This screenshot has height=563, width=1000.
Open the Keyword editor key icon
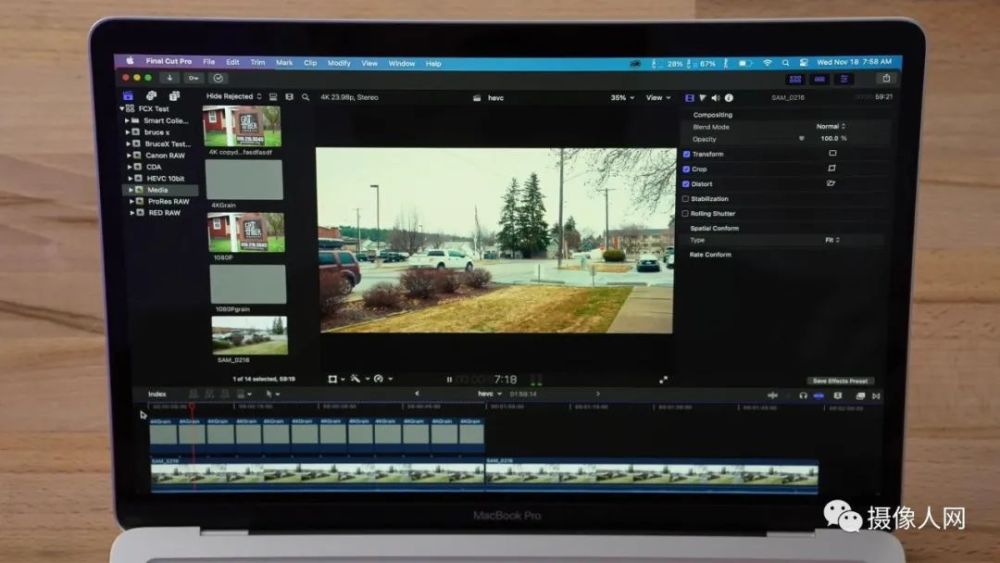pos(193,78)
